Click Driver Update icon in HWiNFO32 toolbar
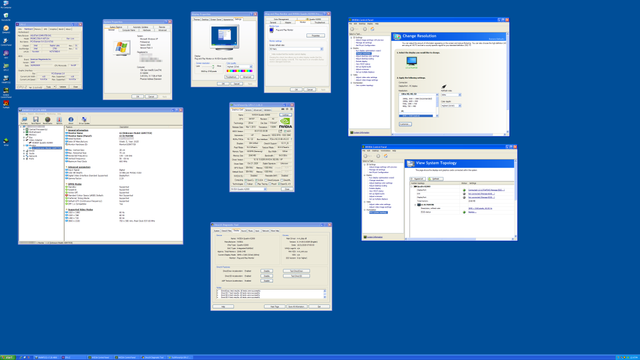The height and width of the screenshot is (360, 640). (x=84, y=120)
